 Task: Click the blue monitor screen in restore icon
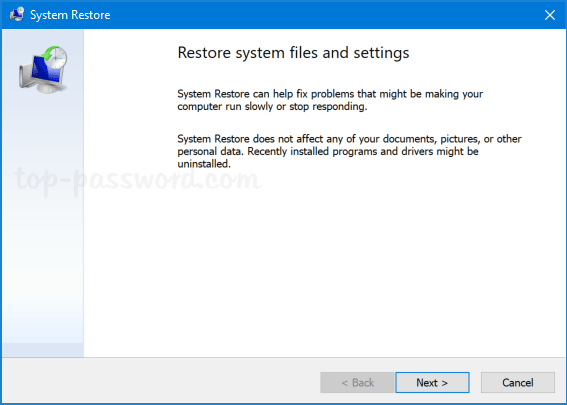[x=45, y=71]
